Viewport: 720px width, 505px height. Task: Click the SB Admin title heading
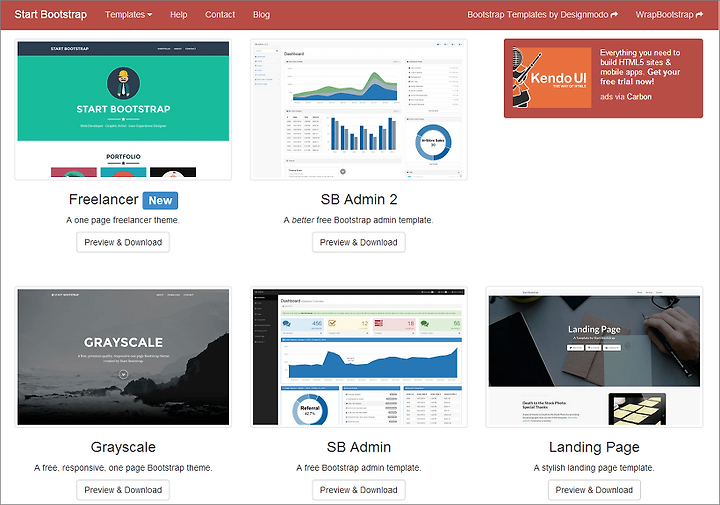[x=359, y=447]
